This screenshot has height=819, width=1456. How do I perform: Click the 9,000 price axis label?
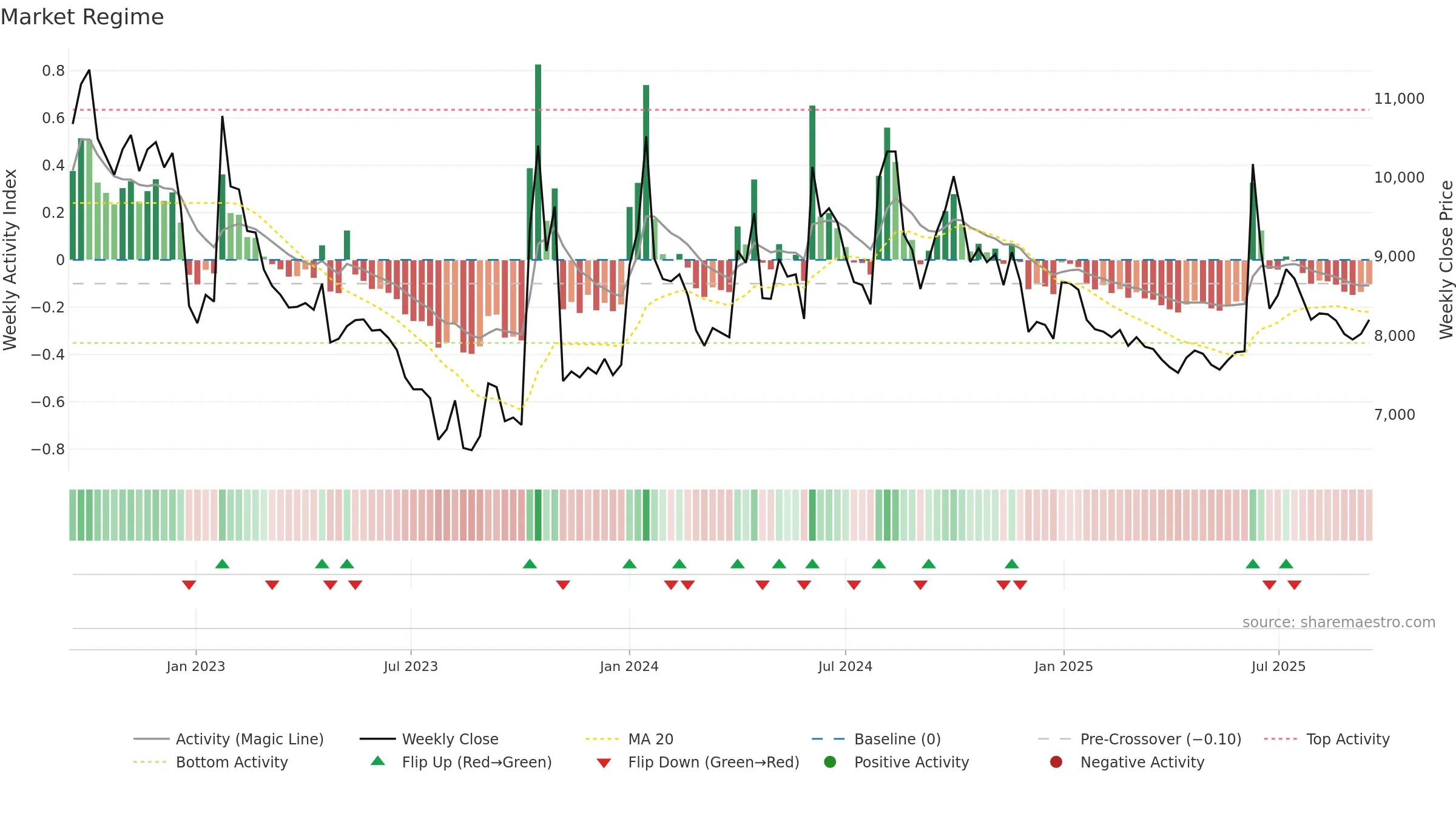pos(1394,257)
